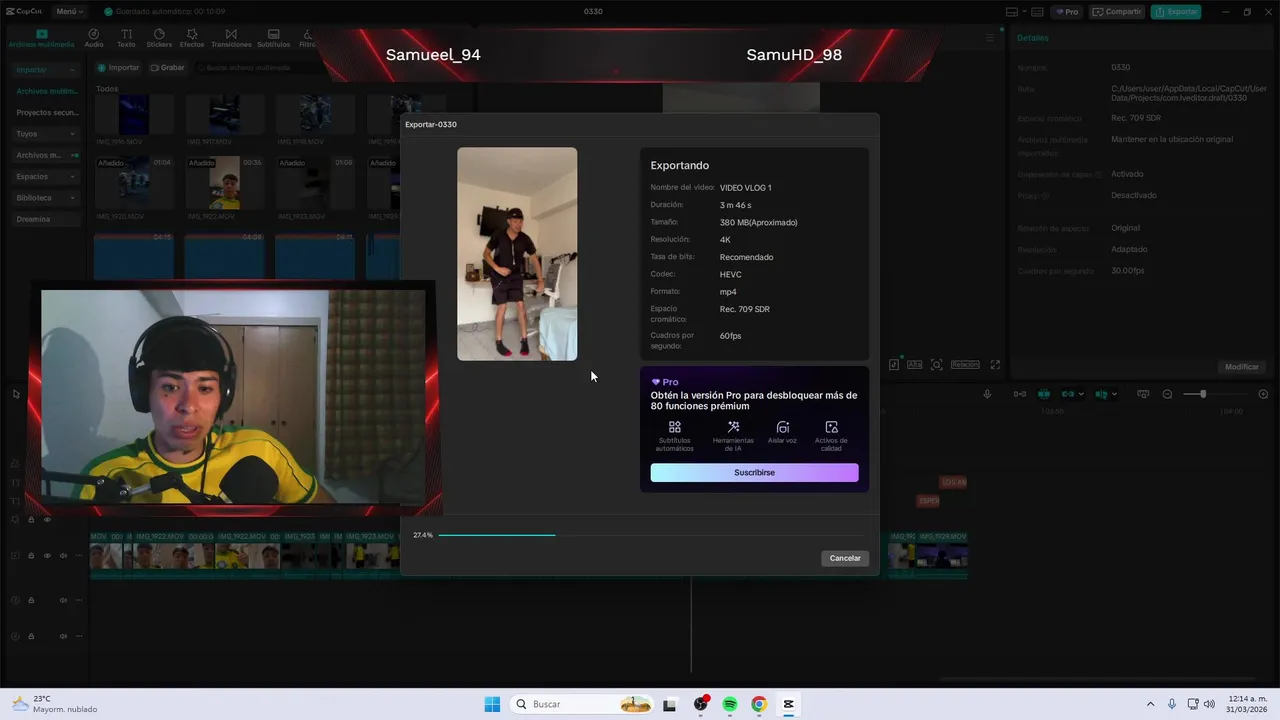Toggle visibility eye on main video track

point(47,555)
